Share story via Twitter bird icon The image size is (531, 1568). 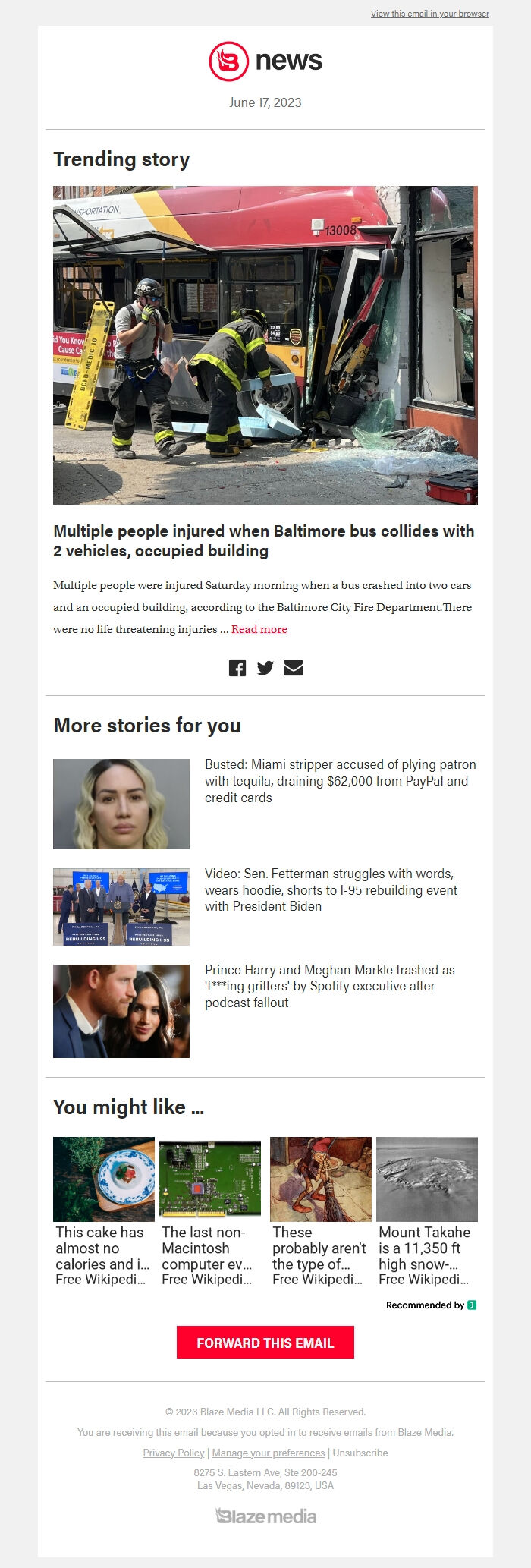265,668
